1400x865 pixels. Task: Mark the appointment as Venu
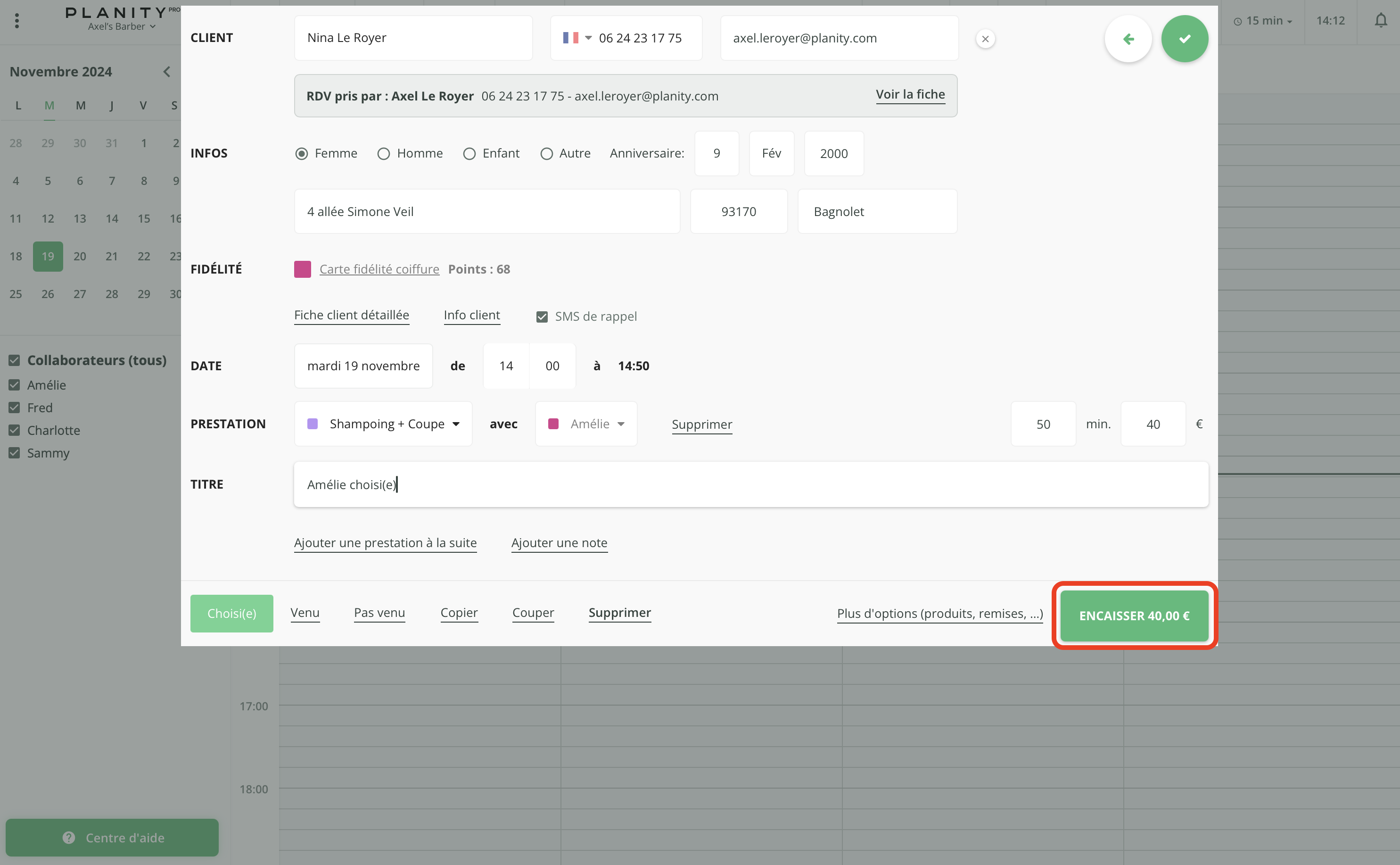305,612
